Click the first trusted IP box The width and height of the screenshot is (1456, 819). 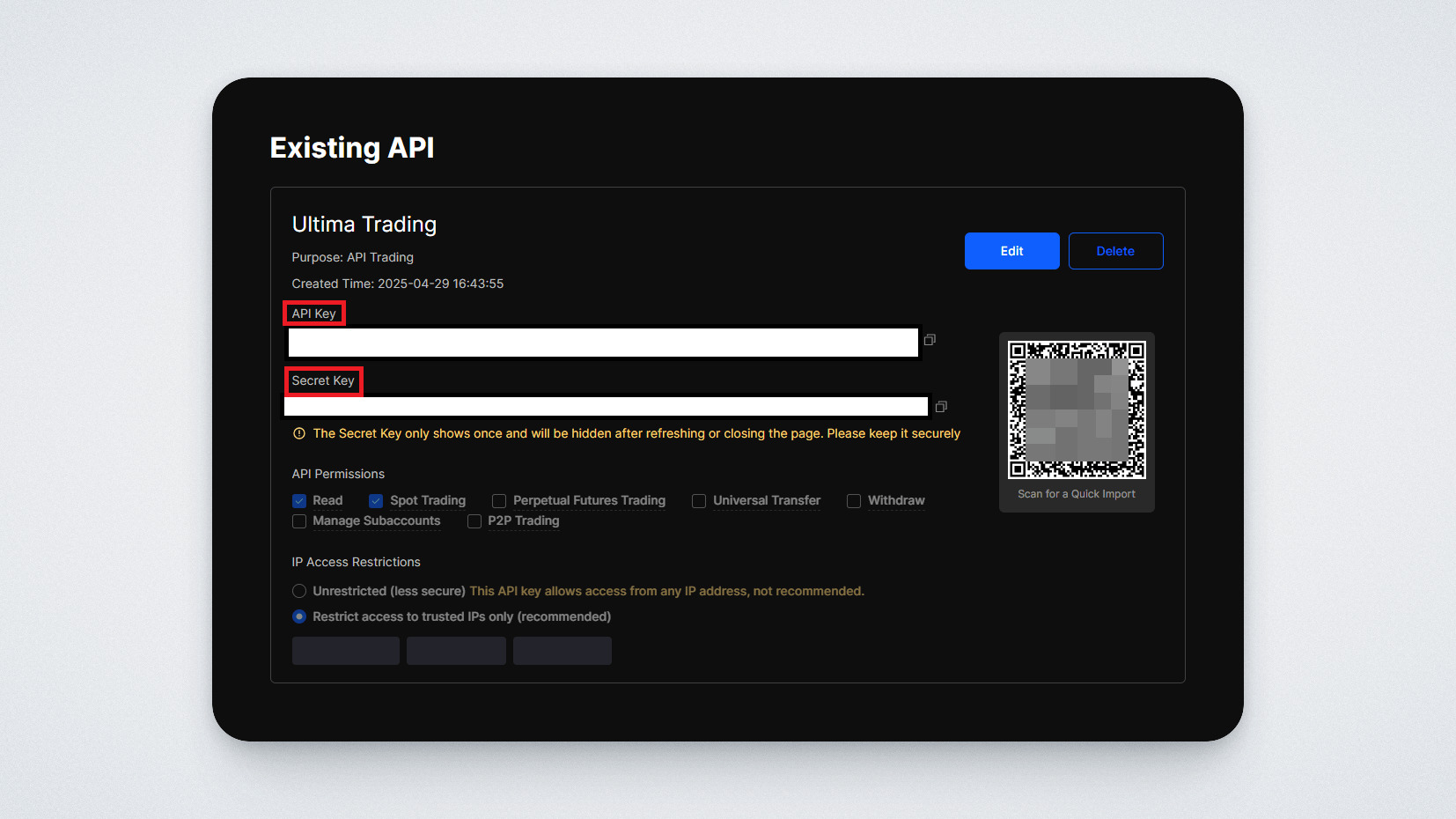[345, 651]
